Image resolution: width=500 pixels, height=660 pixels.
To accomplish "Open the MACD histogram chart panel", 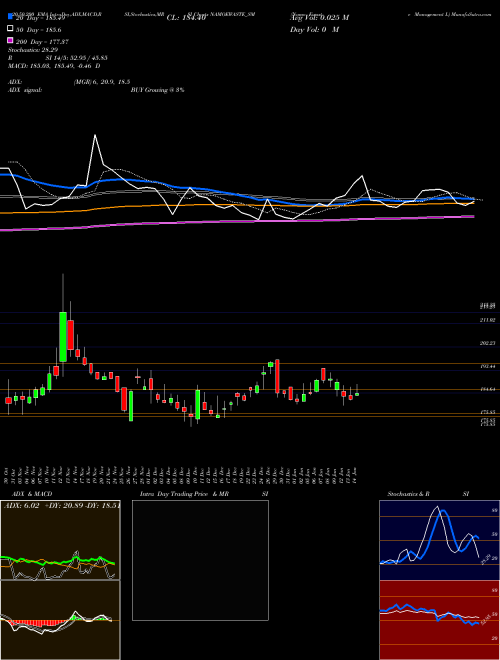I will [60, 620].
